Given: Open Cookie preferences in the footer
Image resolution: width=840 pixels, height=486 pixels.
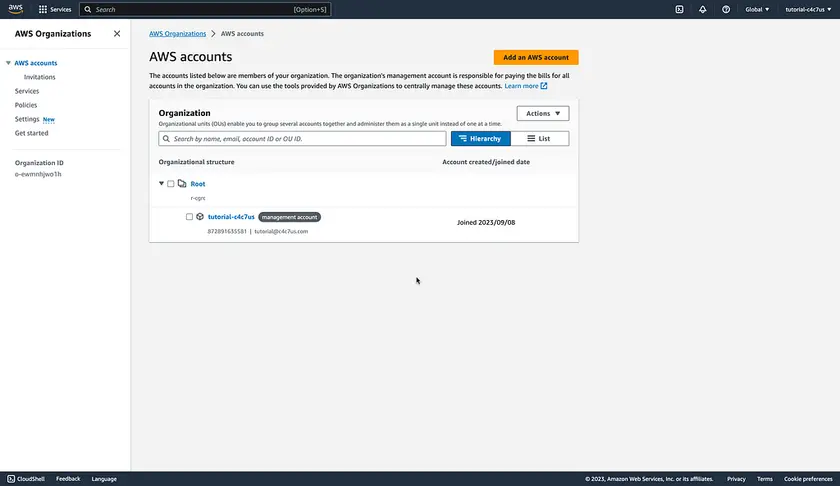Looking at the screenshot, I should coord(808,478).
